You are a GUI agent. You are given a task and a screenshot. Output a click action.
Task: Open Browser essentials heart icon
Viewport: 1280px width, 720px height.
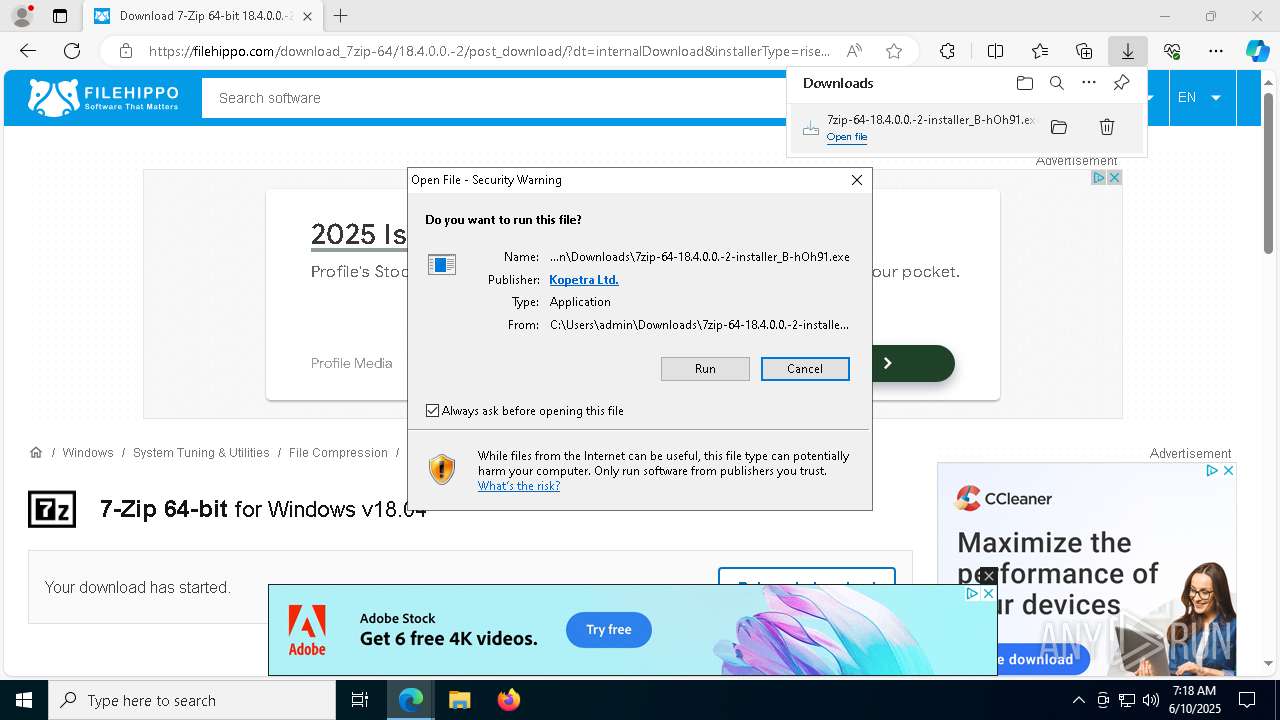pyautogui.click(x=1172, y=51)
